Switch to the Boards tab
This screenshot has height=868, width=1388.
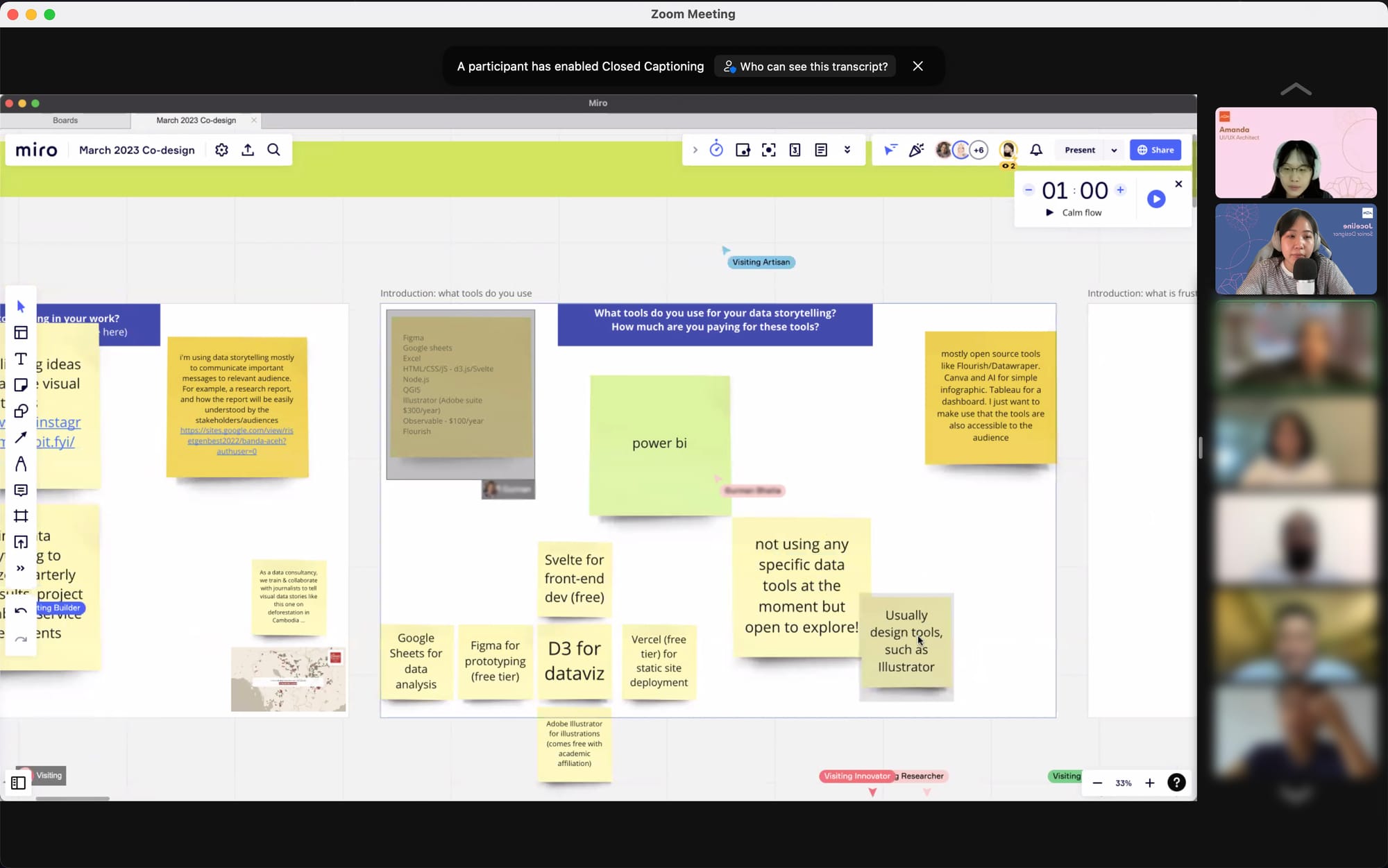pos(65,121)
